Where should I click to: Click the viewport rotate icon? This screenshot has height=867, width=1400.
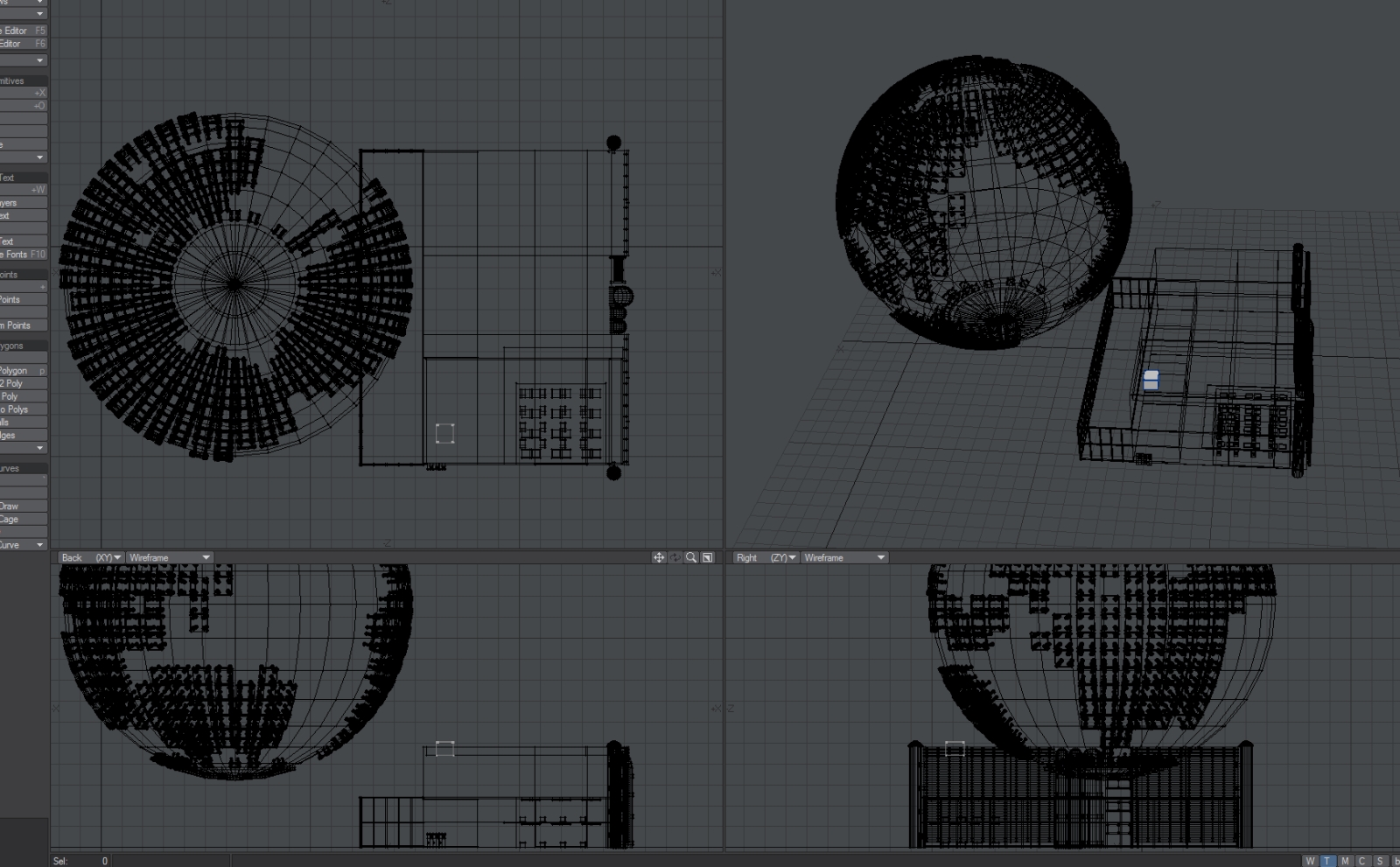675,557
